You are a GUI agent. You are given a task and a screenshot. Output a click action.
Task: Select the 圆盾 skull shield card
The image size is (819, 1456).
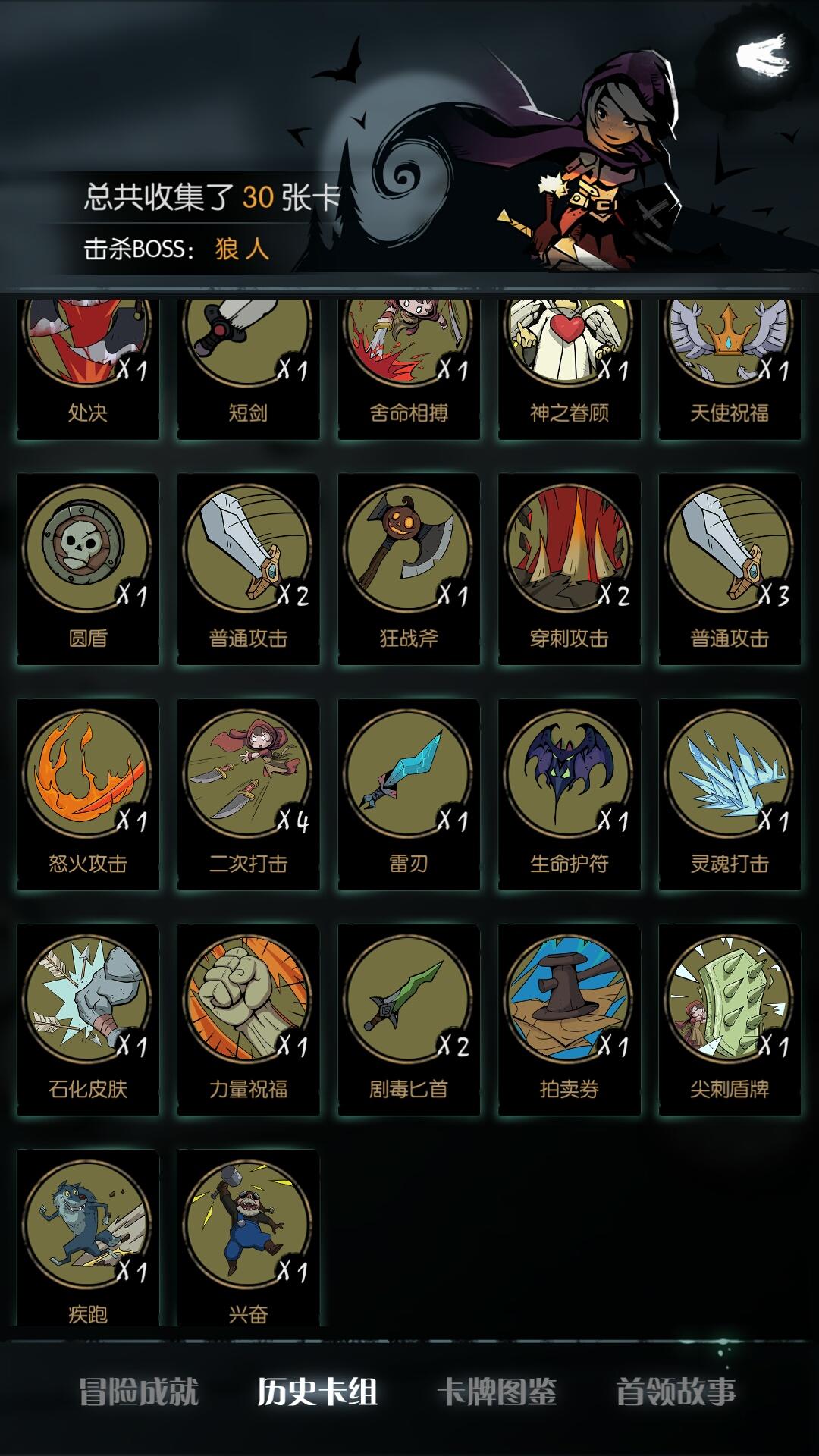pos(88,569)
